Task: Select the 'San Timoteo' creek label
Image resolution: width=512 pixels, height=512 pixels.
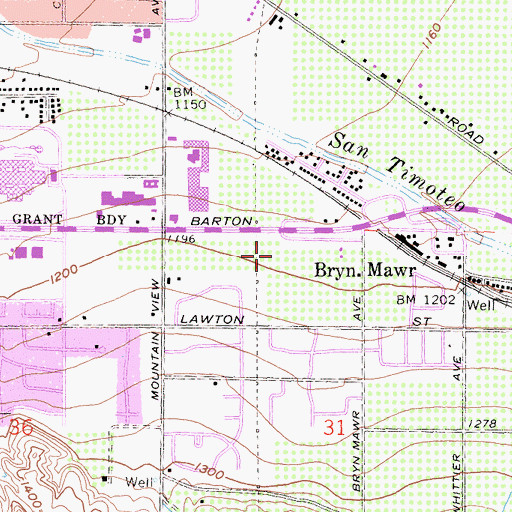Action: (397, 172)
